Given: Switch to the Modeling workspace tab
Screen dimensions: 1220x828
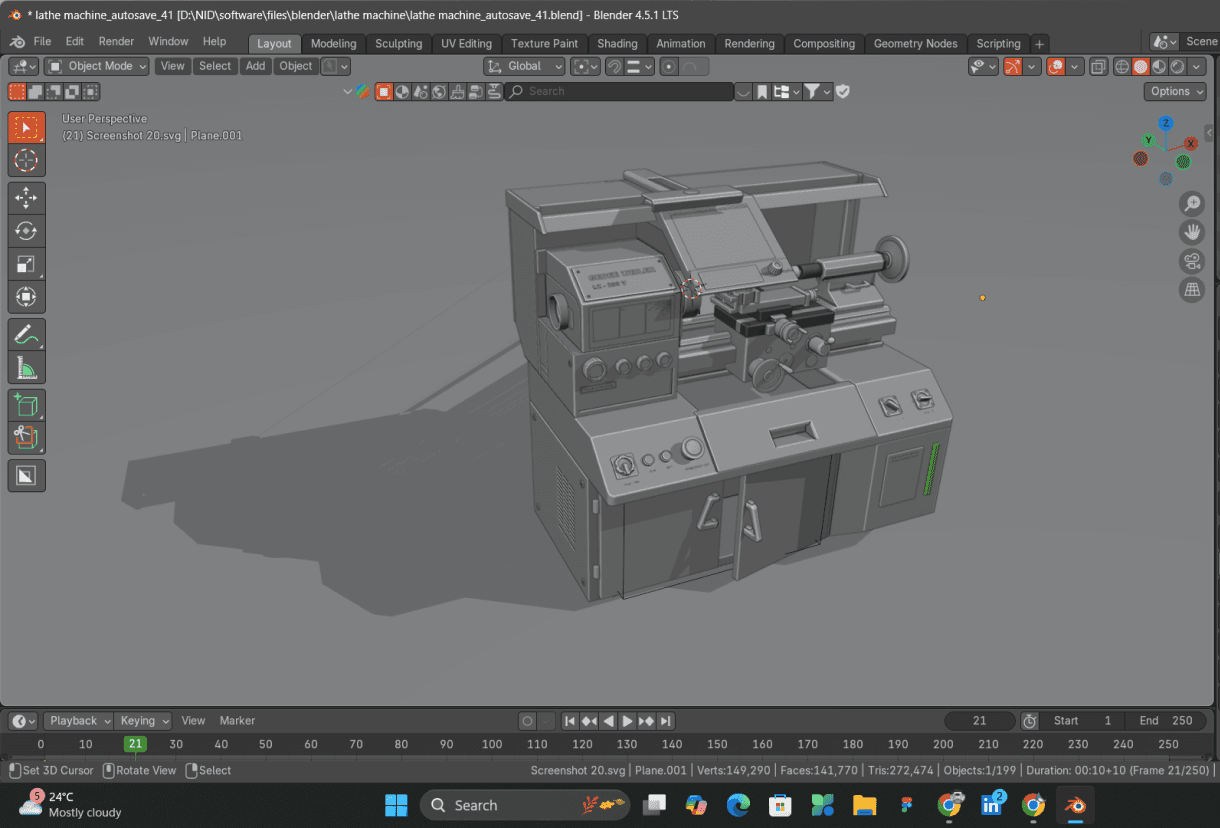Looking at the screenshot, I should pyautogui.click(x=333, y=44).
